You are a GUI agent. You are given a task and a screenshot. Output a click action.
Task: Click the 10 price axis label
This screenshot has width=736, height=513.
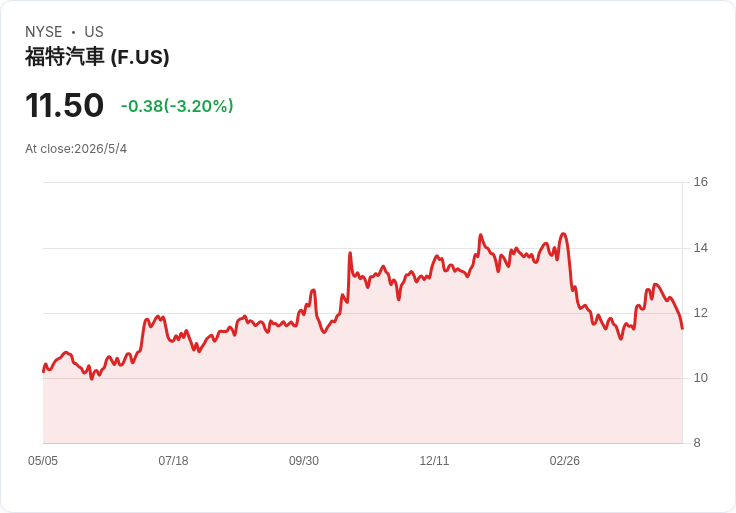(x=700, y=378)
